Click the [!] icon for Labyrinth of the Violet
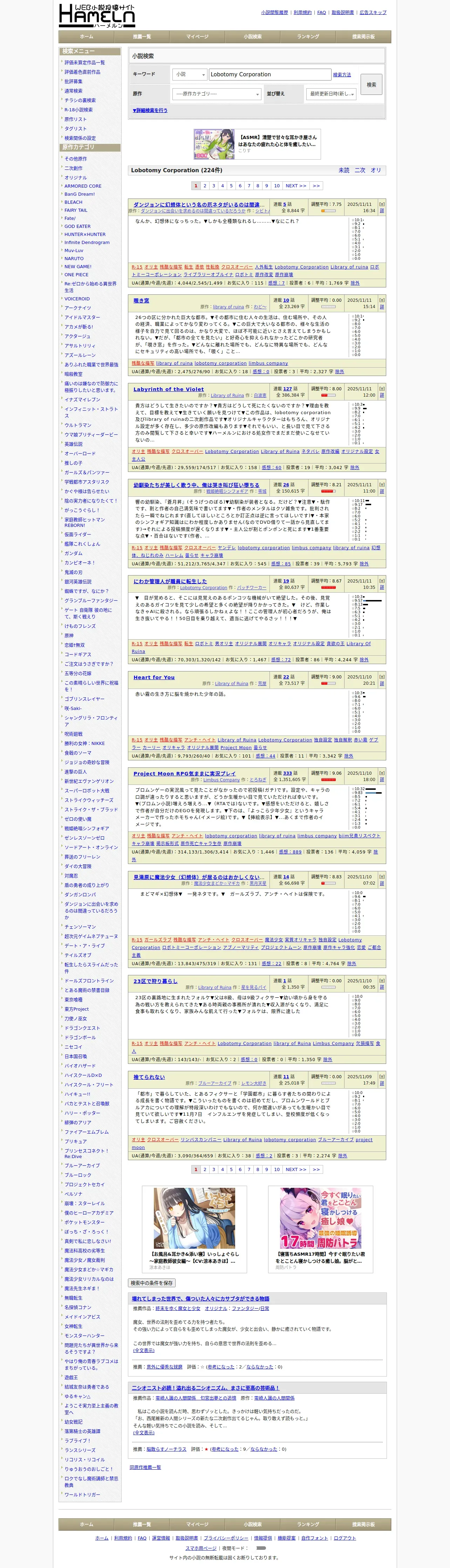This screenshot has height=1568, width=450. [382, 388]
